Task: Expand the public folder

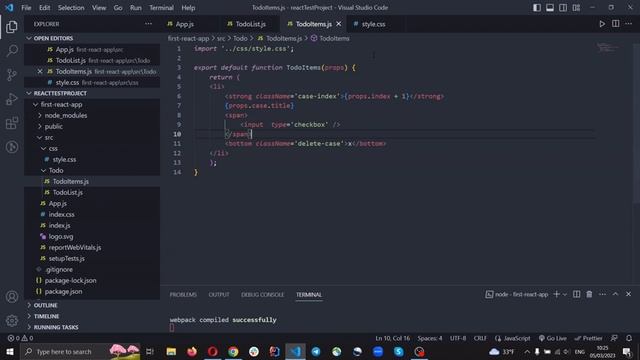Action: coord(92,127)
